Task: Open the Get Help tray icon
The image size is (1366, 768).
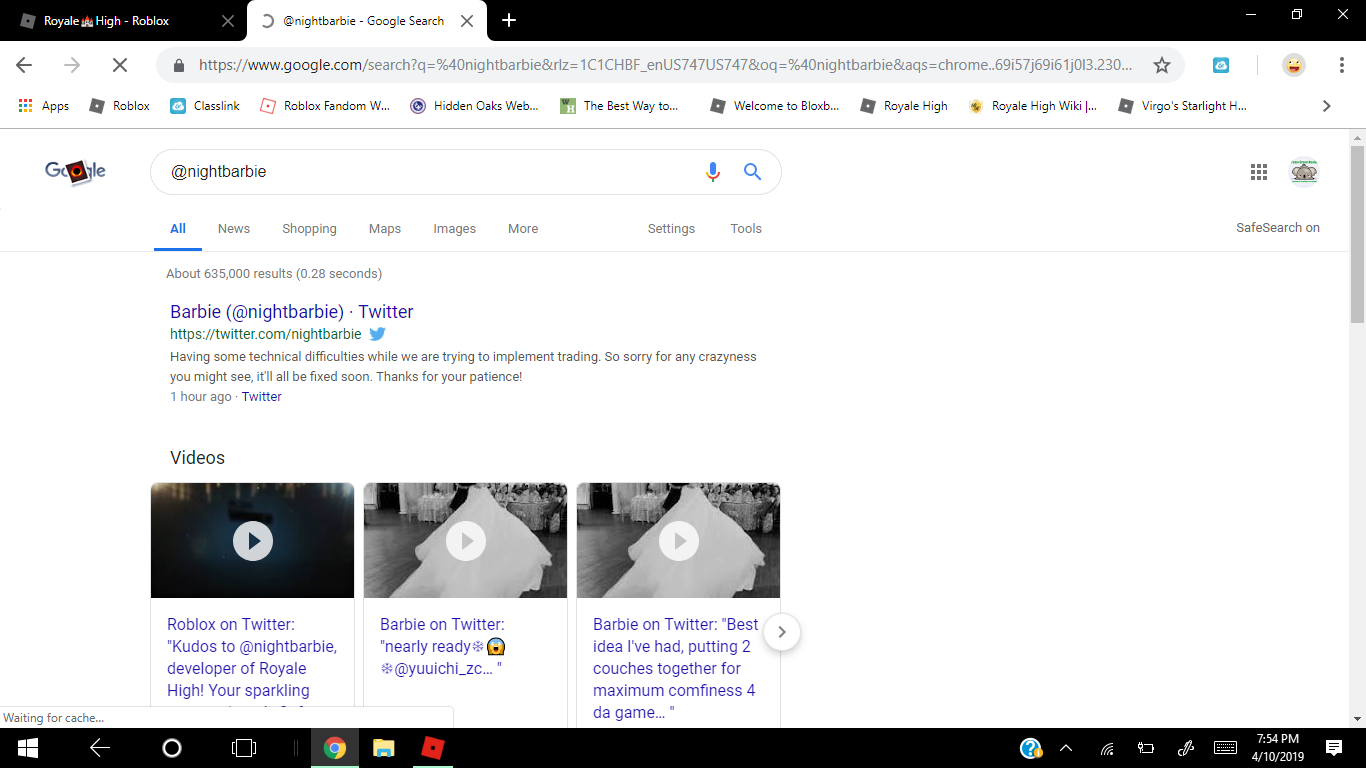Action: tap(1031, 748)
